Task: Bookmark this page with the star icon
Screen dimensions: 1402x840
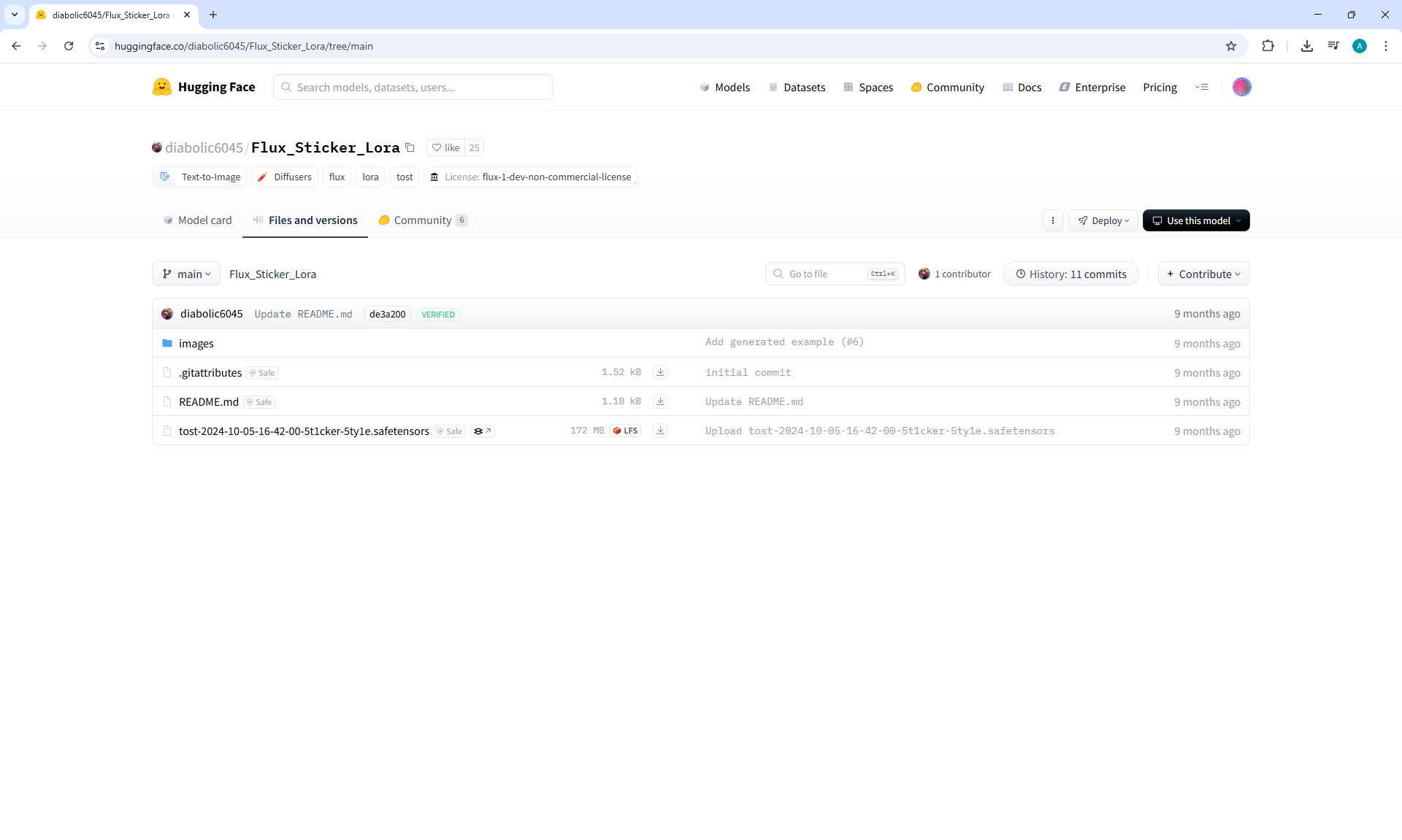Action: coord(1231,46)
